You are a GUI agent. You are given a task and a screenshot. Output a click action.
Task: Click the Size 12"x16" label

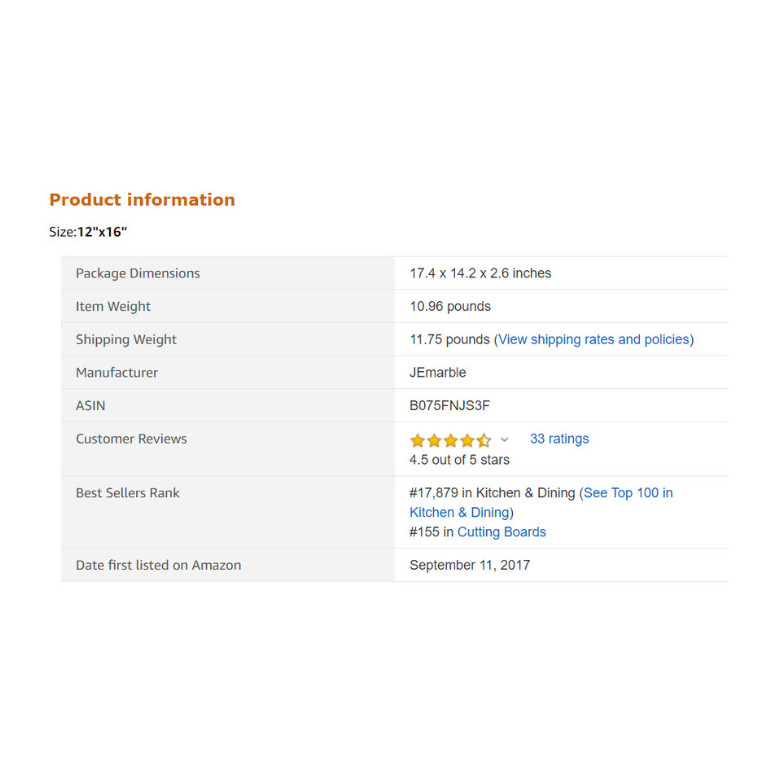(88, 232)
